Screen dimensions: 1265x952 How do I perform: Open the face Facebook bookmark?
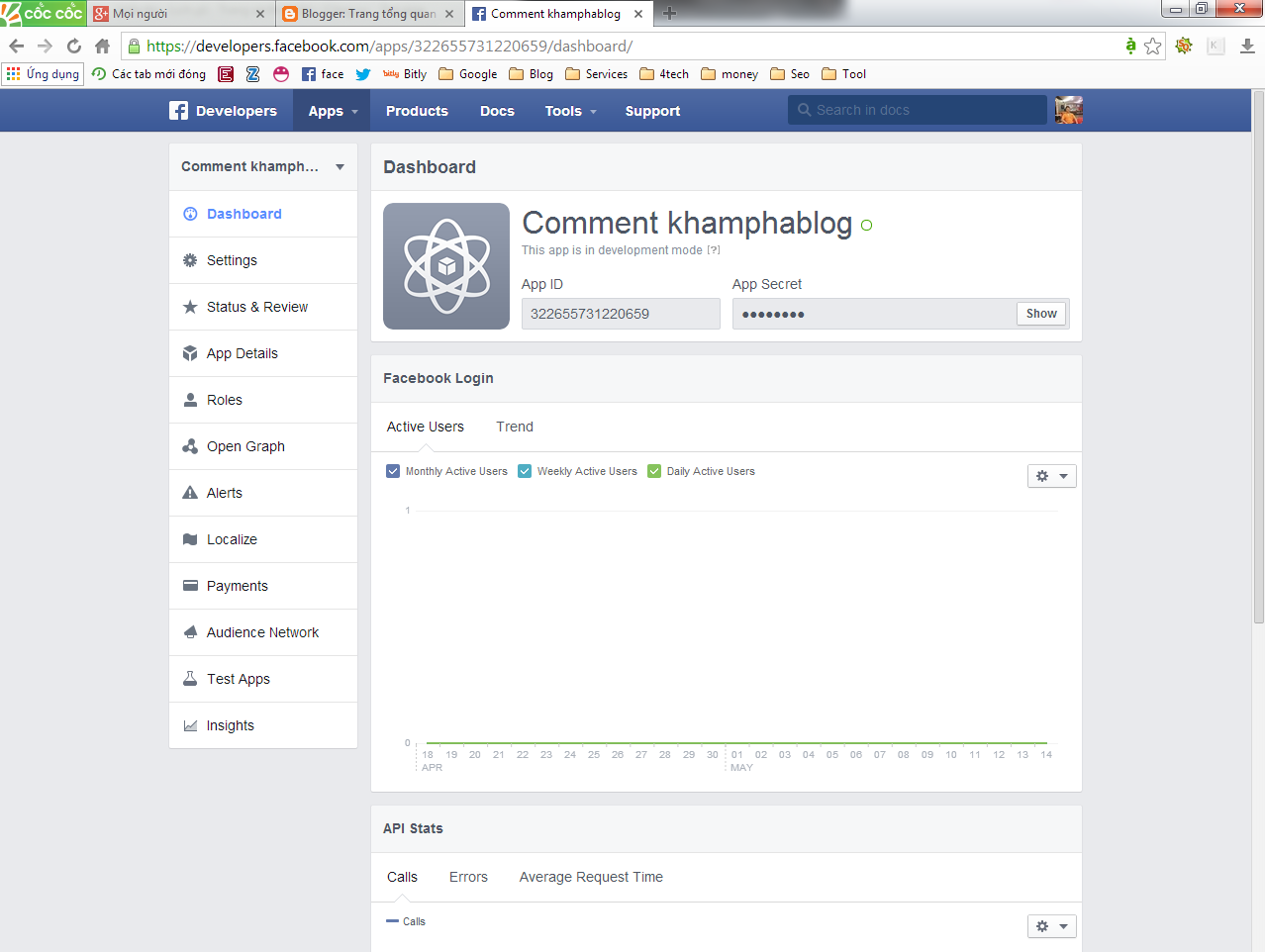(323, 74)
